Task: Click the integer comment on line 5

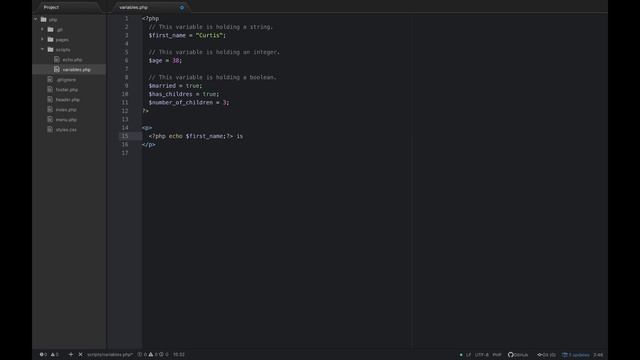Action: click(x=214, y=52)
